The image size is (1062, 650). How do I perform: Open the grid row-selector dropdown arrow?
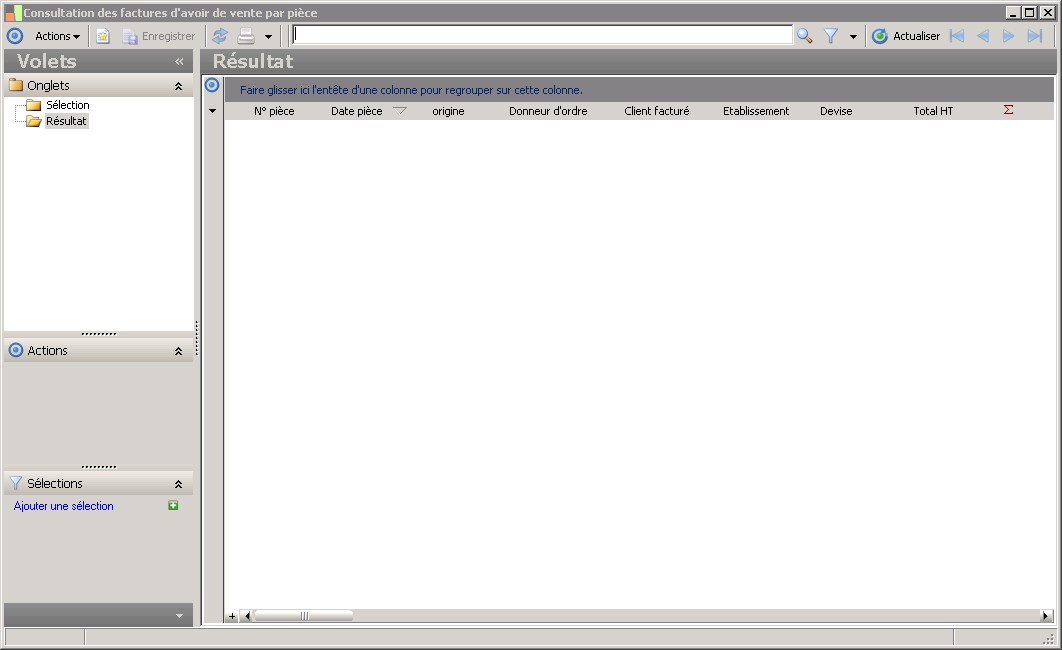tap(213, 111)
